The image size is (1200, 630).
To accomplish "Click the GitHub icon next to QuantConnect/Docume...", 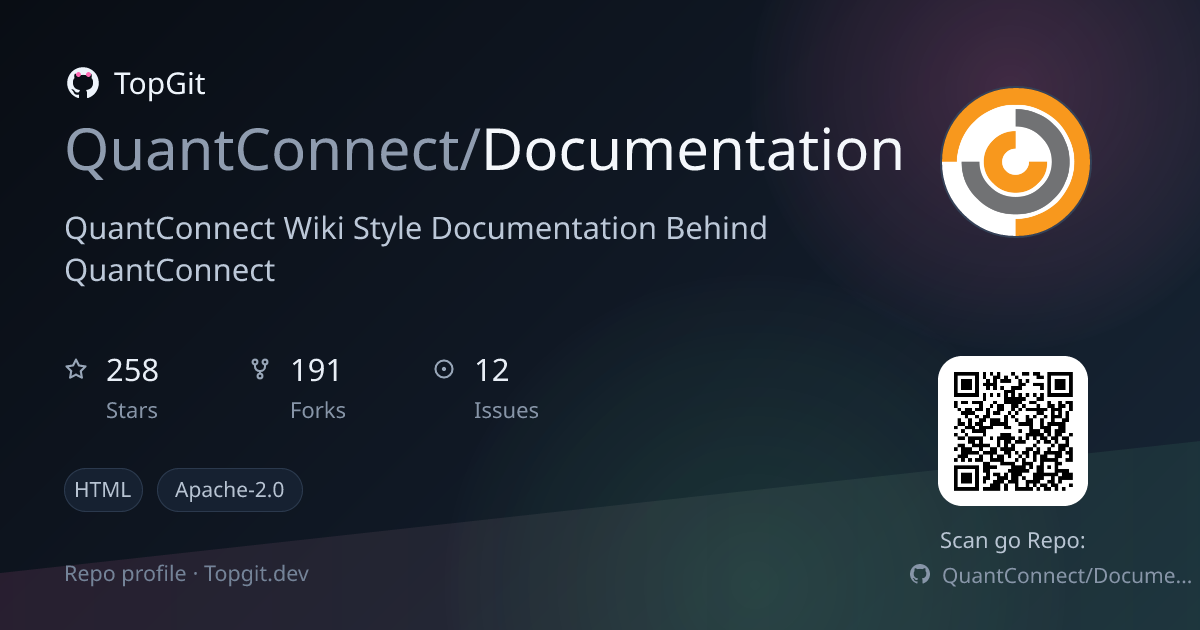I will (920, 575).
